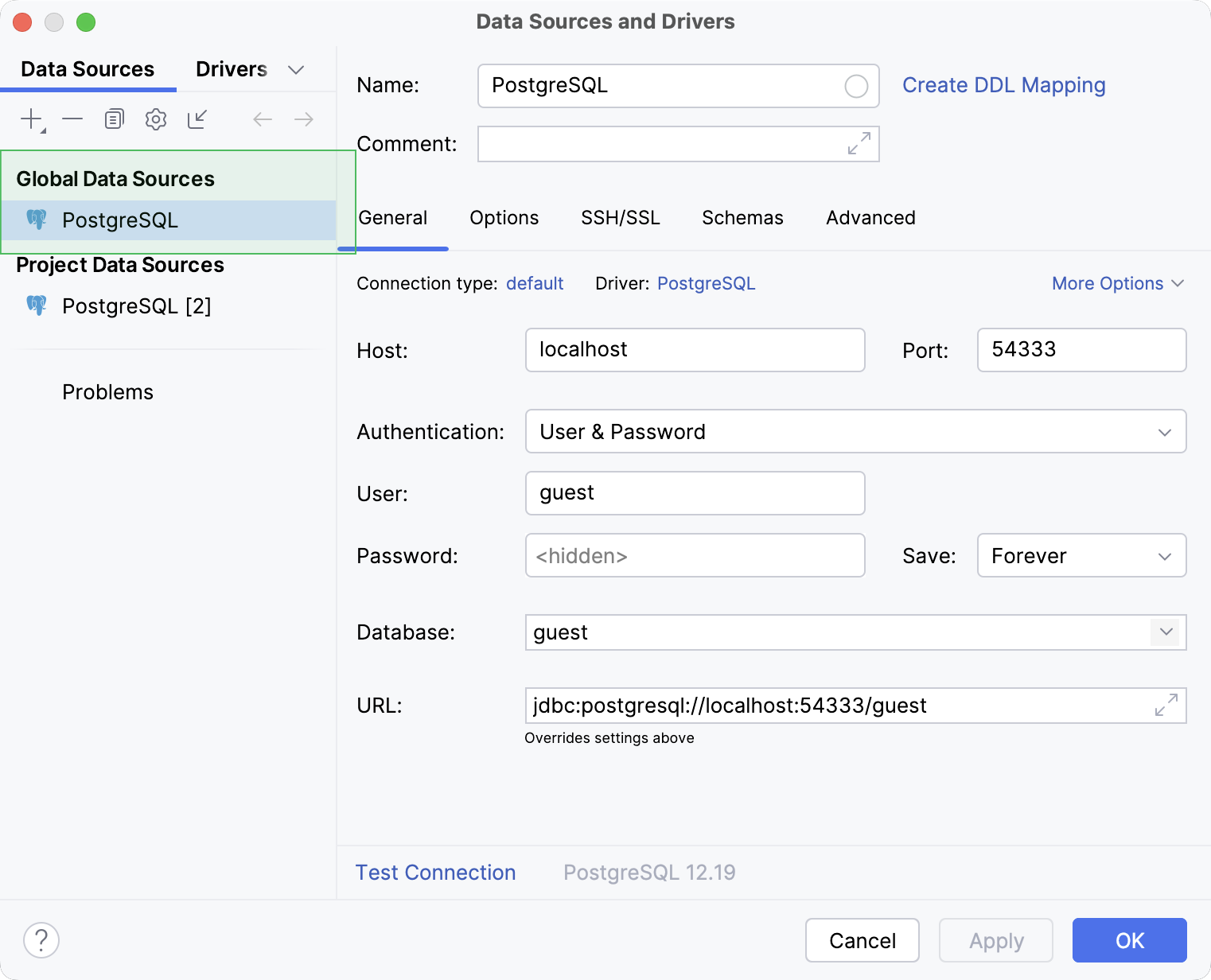Screen dimensions: 1211x980
Task: Switch to the Drivers tab
Action: point(231,68)
